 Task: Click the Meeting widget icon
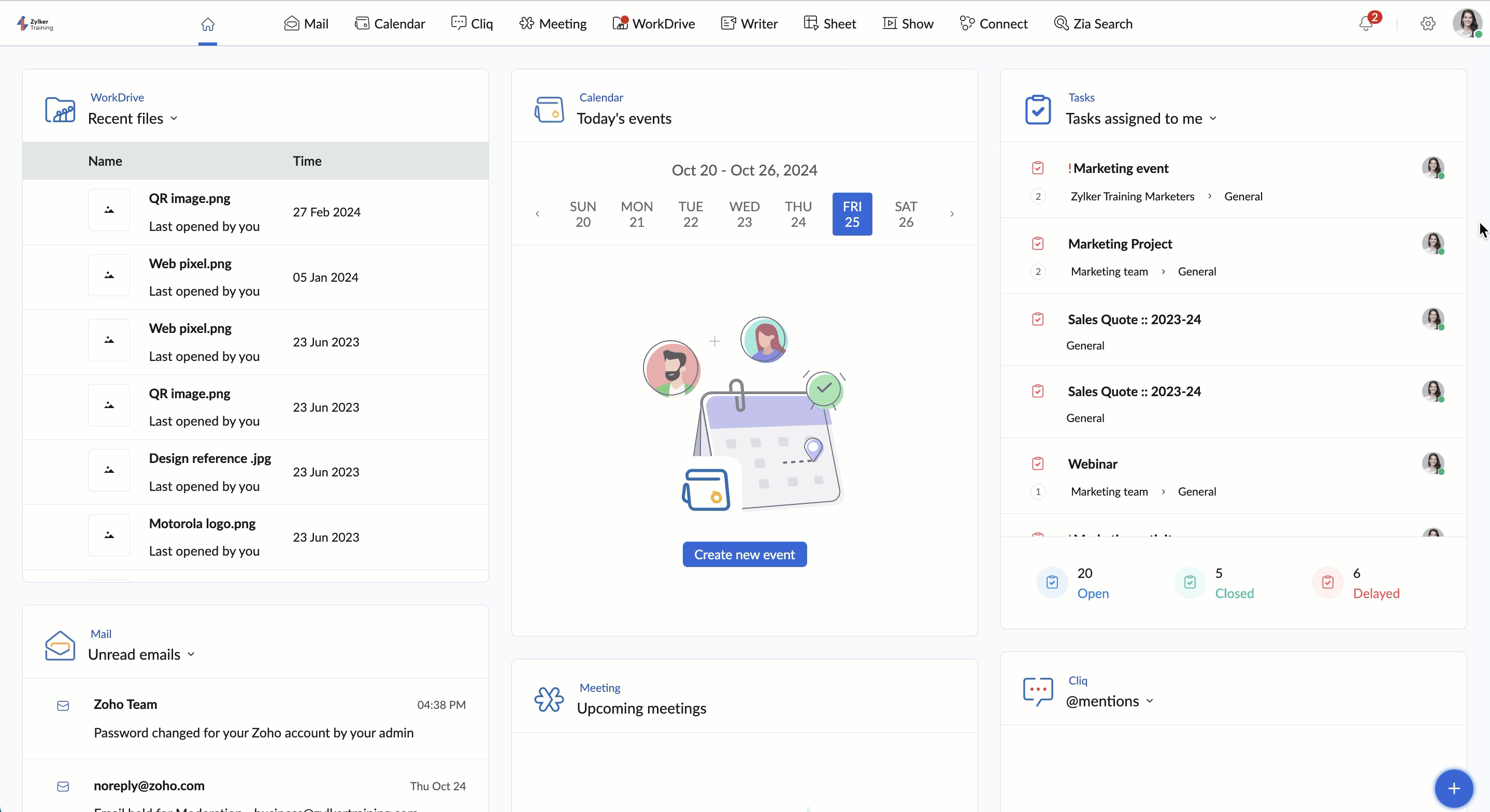click(548, 699)
